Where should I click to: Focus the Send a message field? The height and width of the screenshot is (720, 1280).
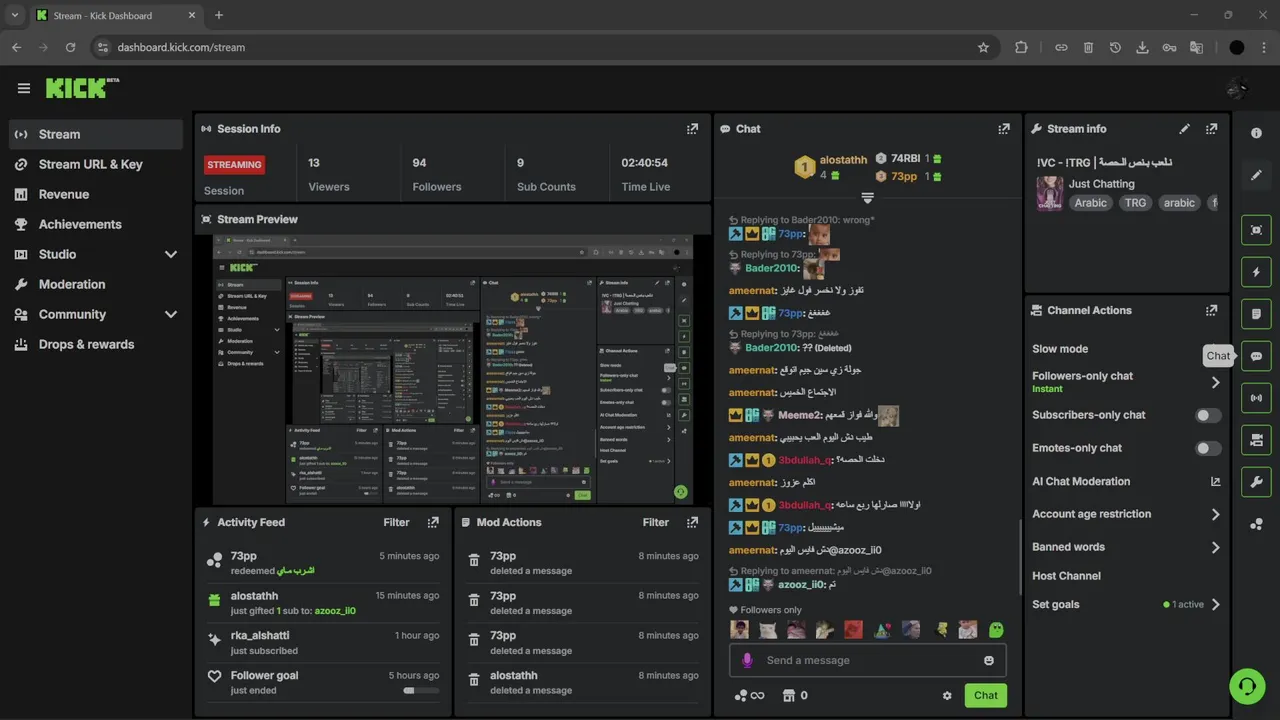(868, 660)
